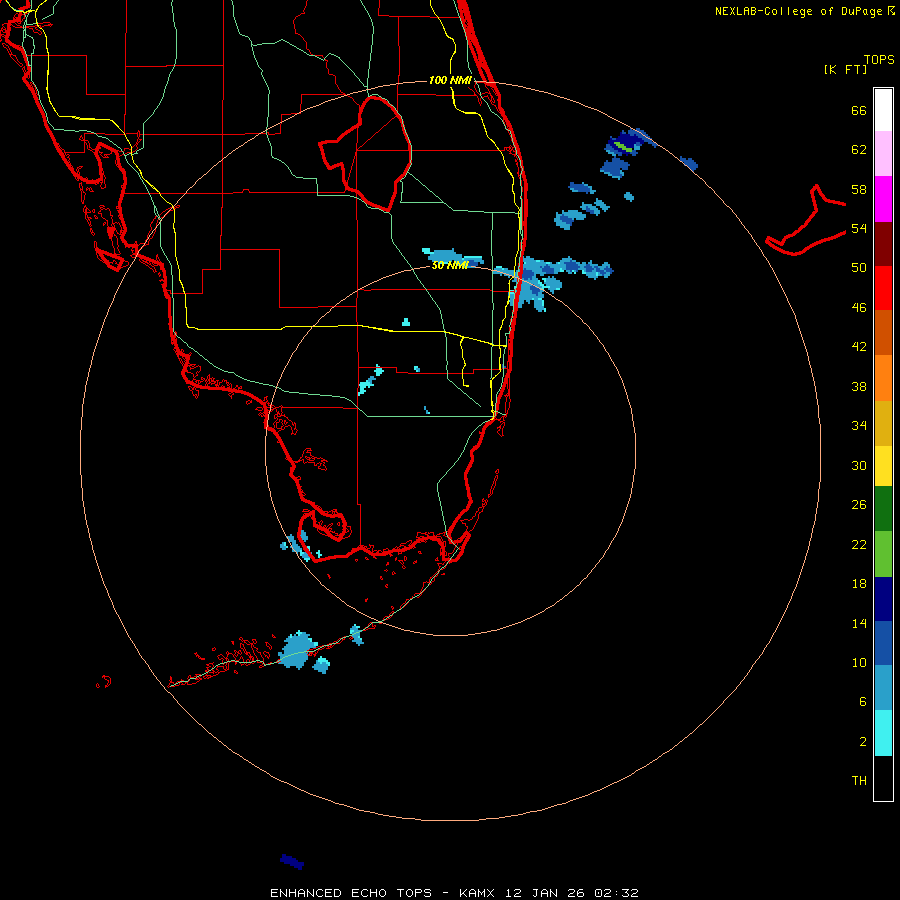Click the isolated navy echo near bottom edge
This screenshot has height=900, width=900.
click(292, 862)
